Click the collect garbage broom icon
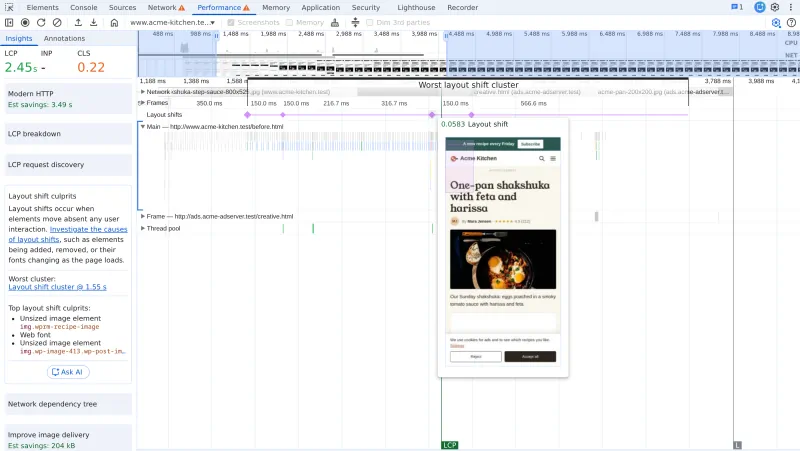The image size is (800, 451). click(335, 22)
